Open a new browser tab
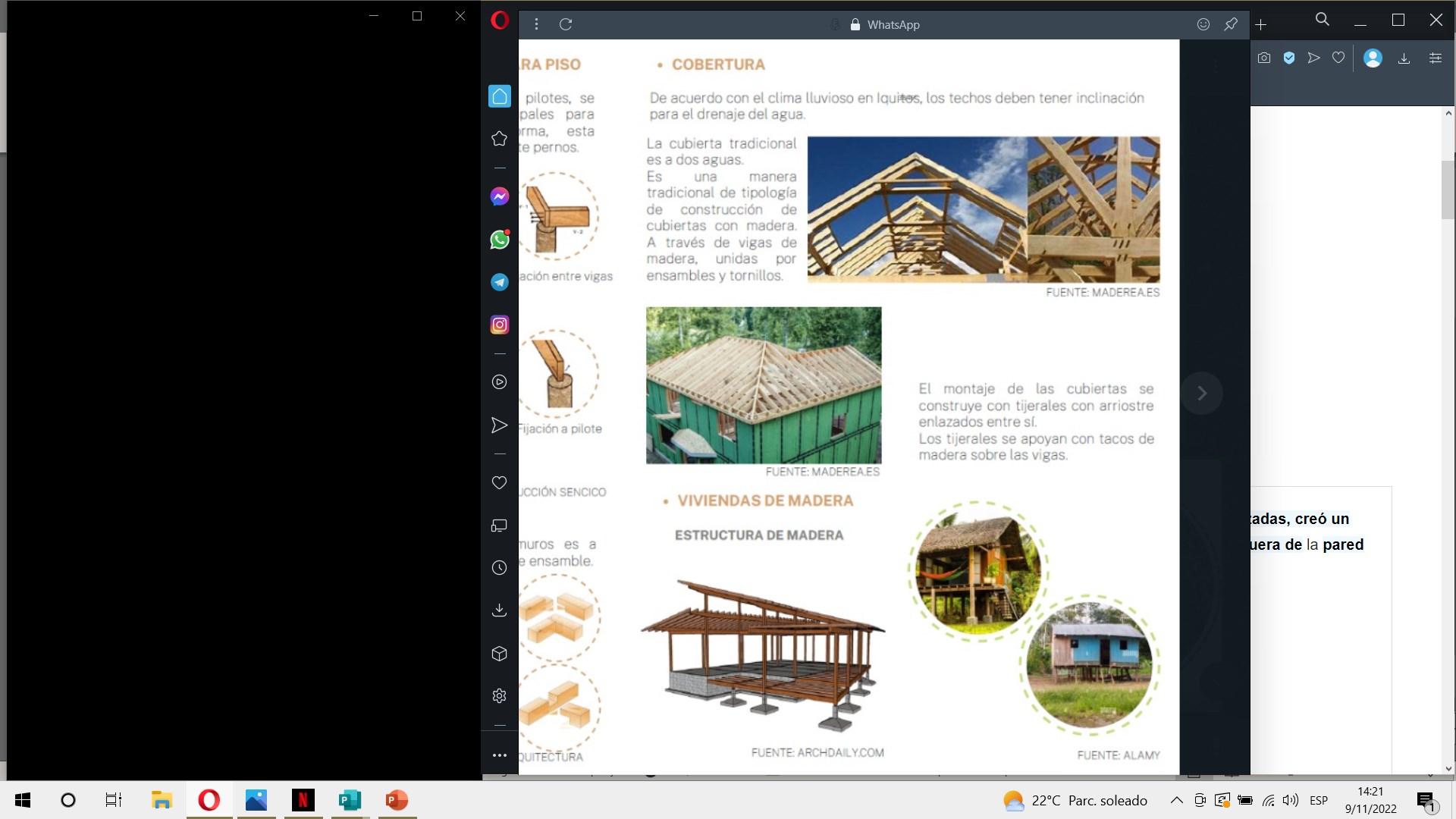This screenshot has width=1456, height=819. [1260, 24]
